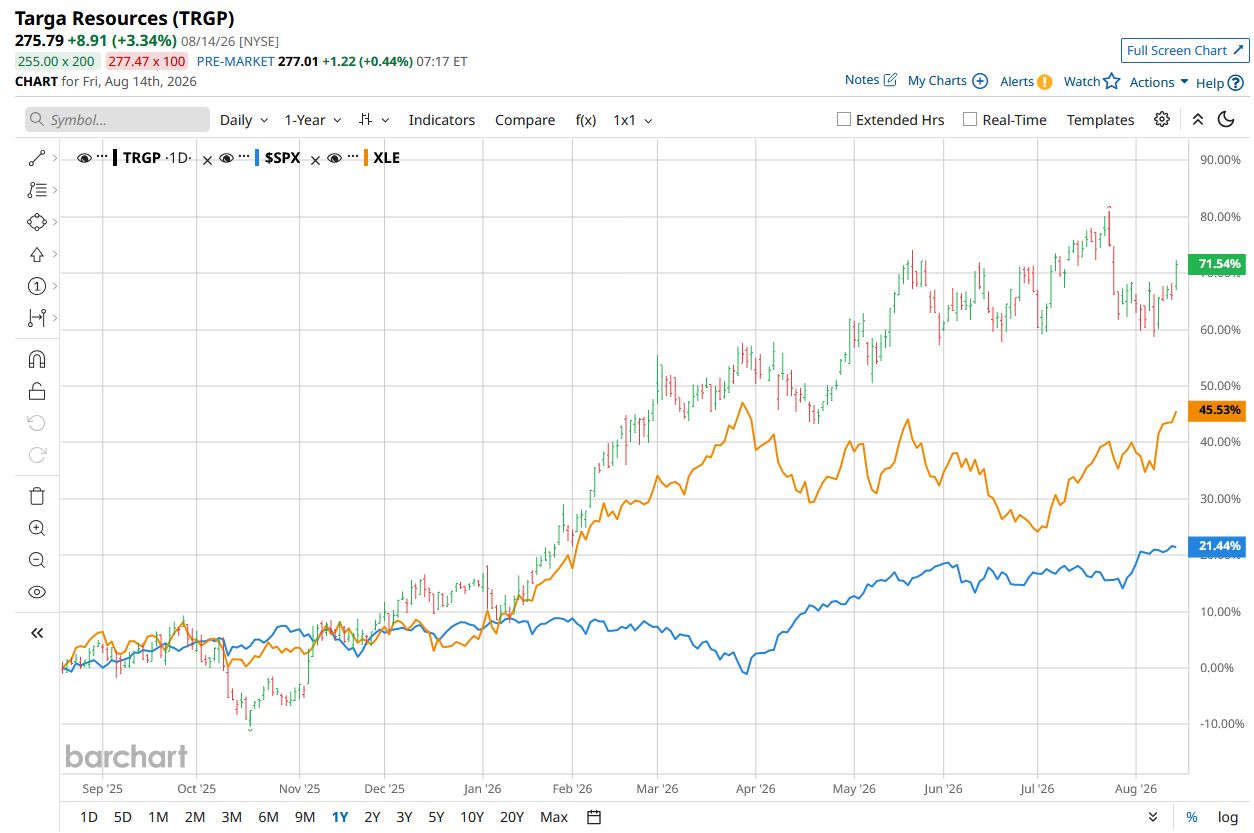Image resolution: width=1254 pixels, height=833 pixels.
Task: Open the calendar date range picker
Action: tap(594, 817)
